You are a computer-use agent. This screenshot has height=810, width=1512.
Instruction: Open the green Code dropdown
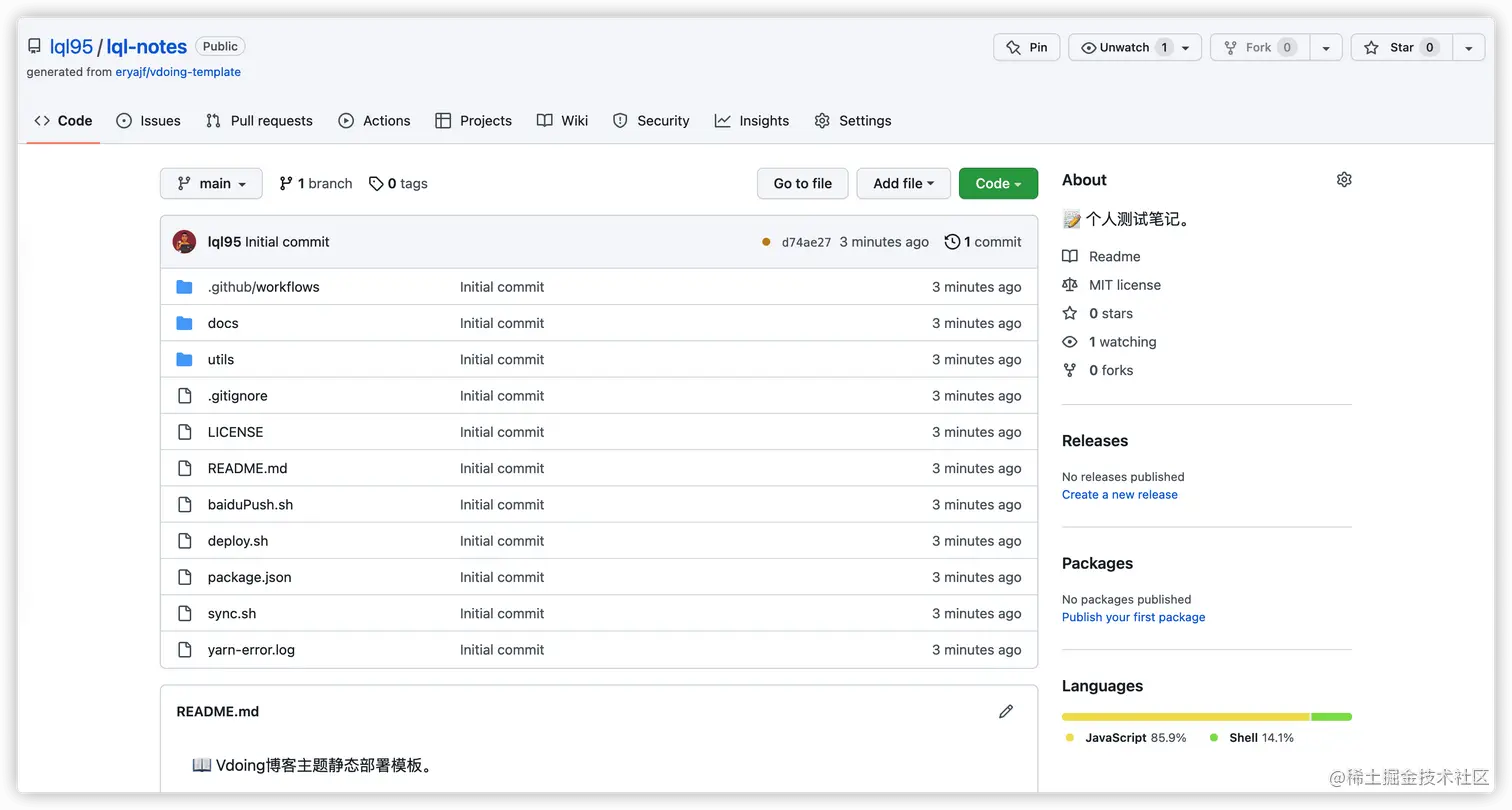point(998,184)
